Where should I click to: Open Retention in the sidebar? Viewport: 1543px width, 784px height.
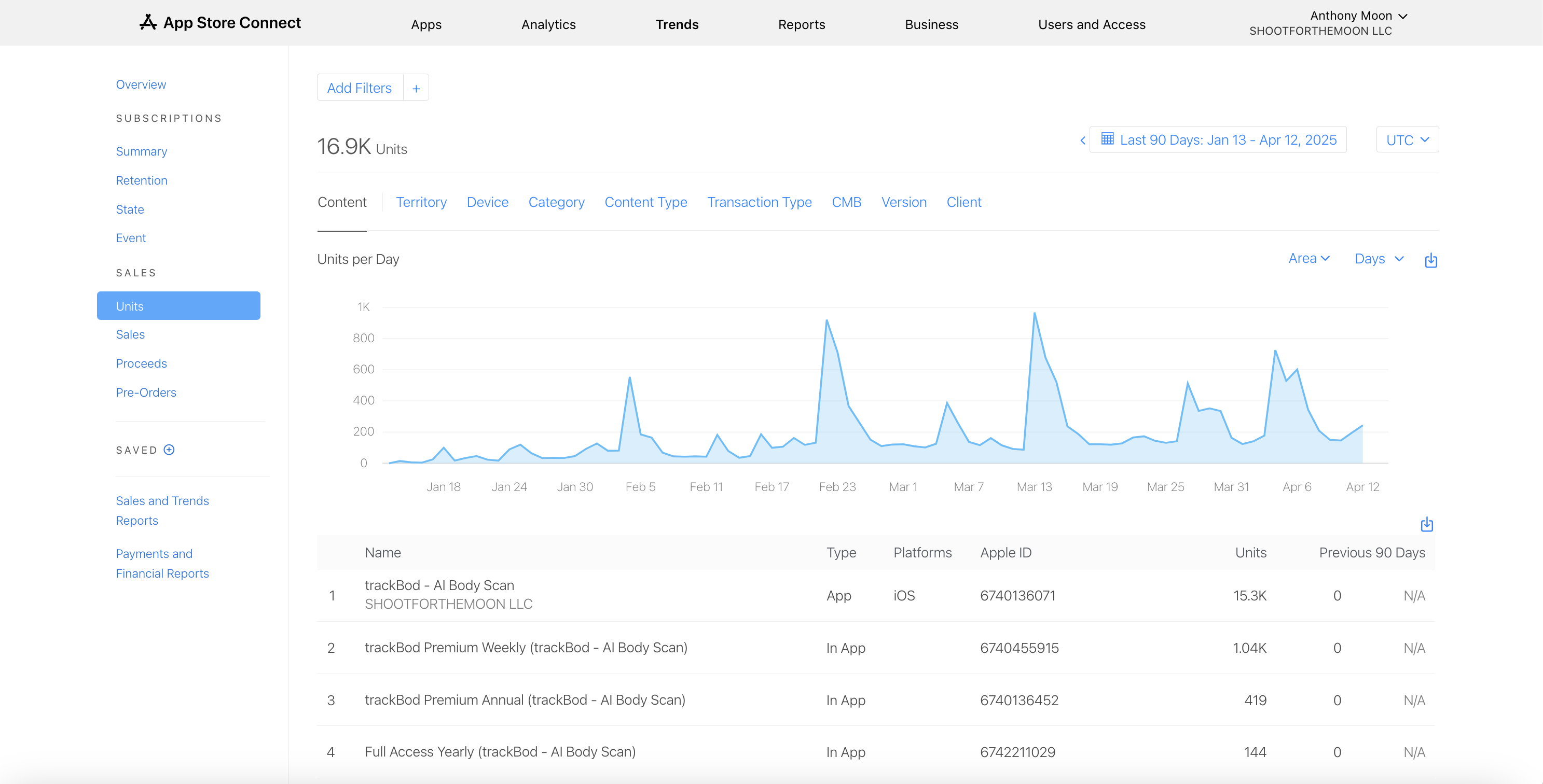coord(141,180)
